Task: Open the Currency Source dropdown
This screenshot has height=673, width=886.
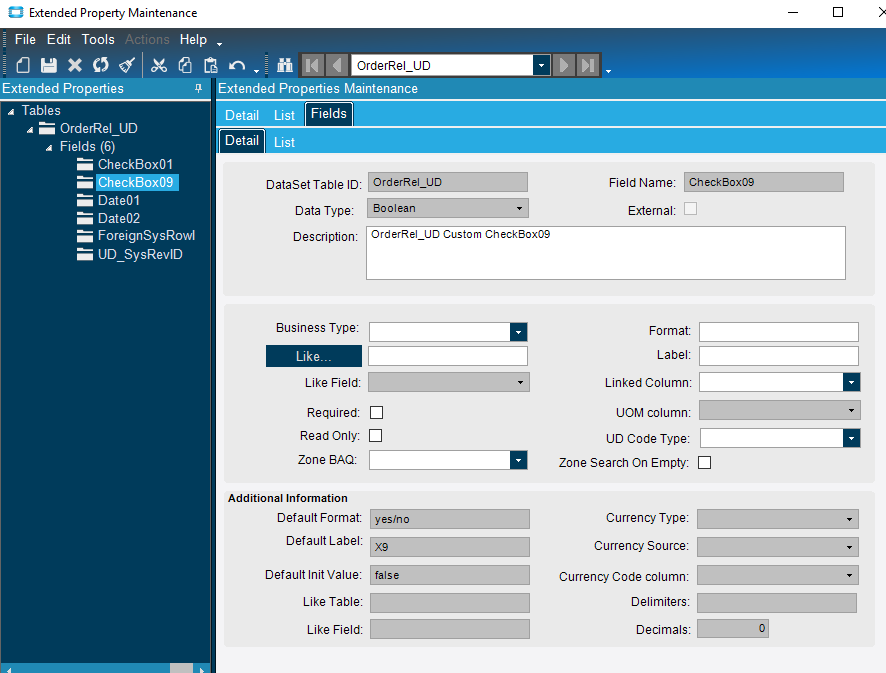Action: (849, 547)
